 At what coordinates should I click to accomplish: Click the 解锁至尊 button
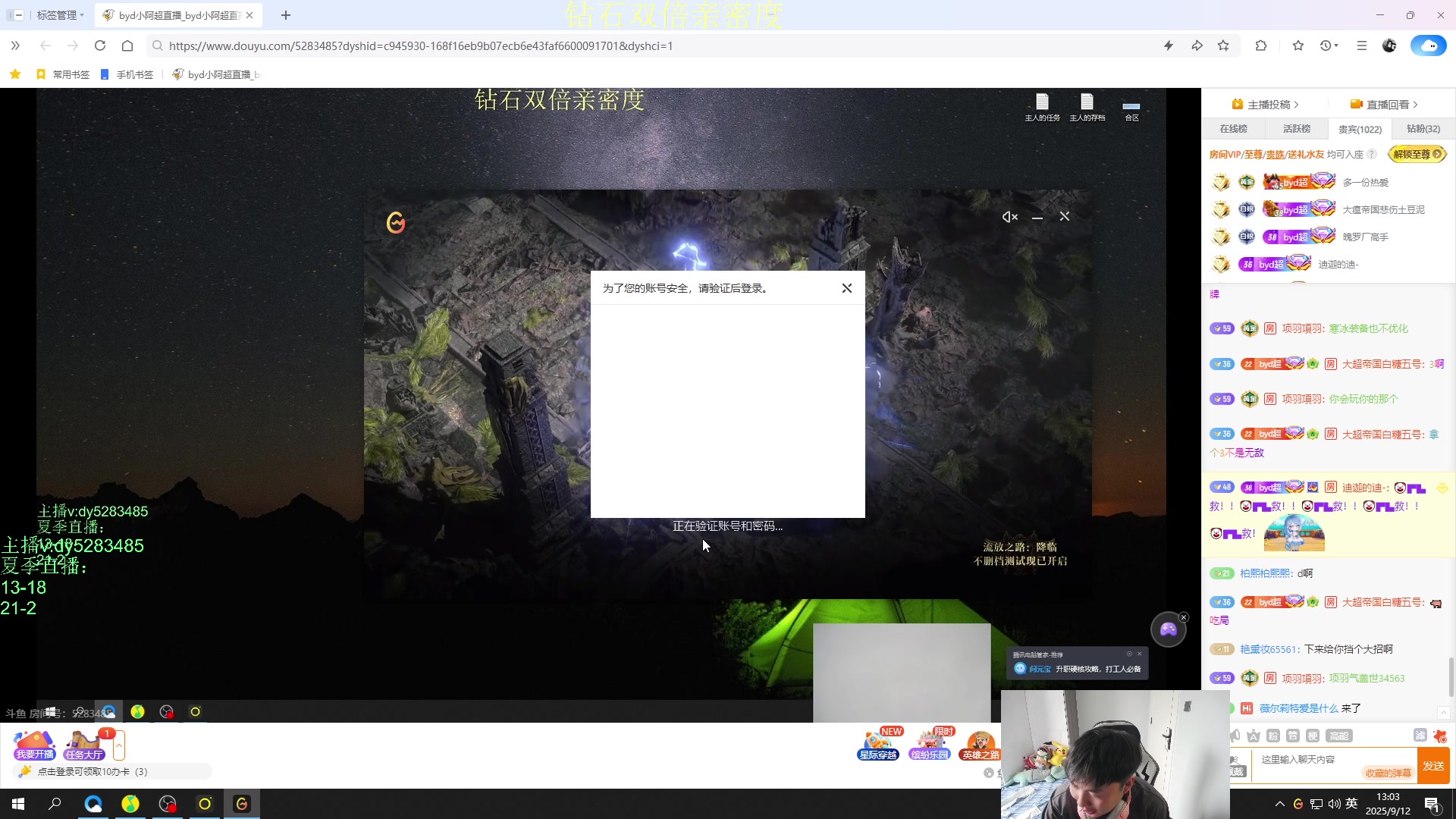[x=1417, y=154]
